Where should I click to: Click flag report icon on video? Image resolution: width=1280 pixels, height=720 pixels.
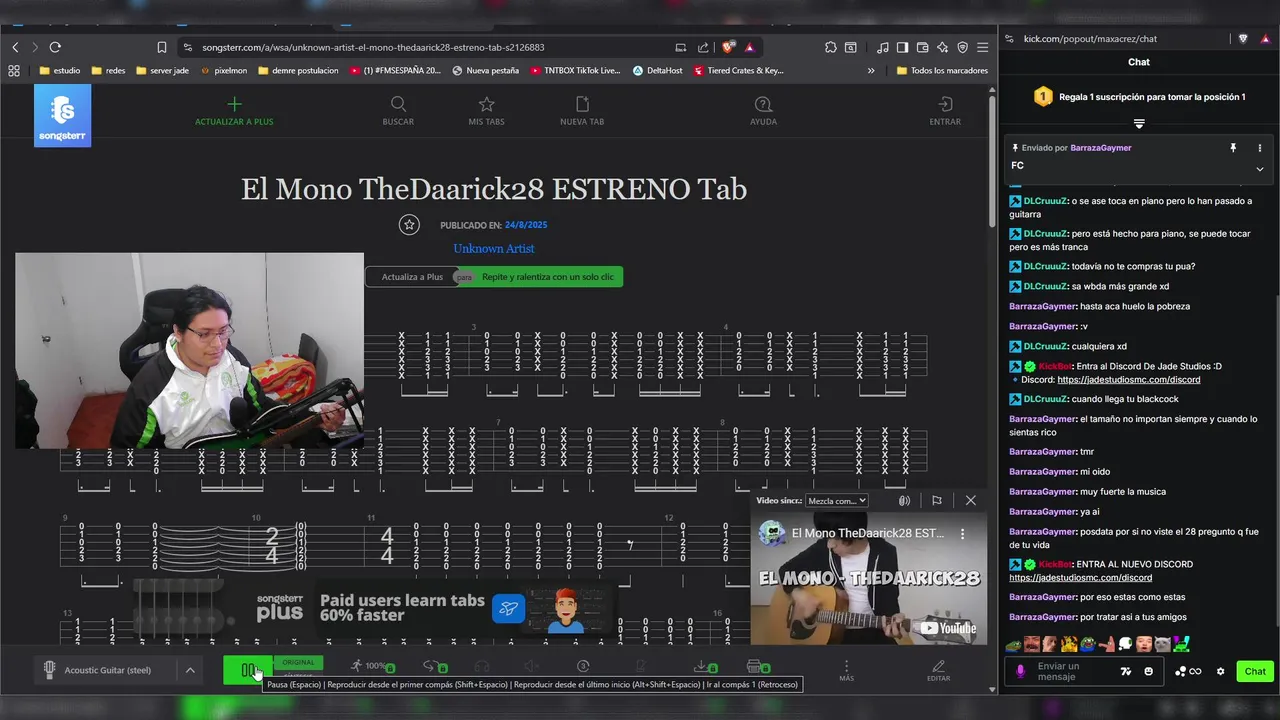pyautogui.click(x=937, y=501)
